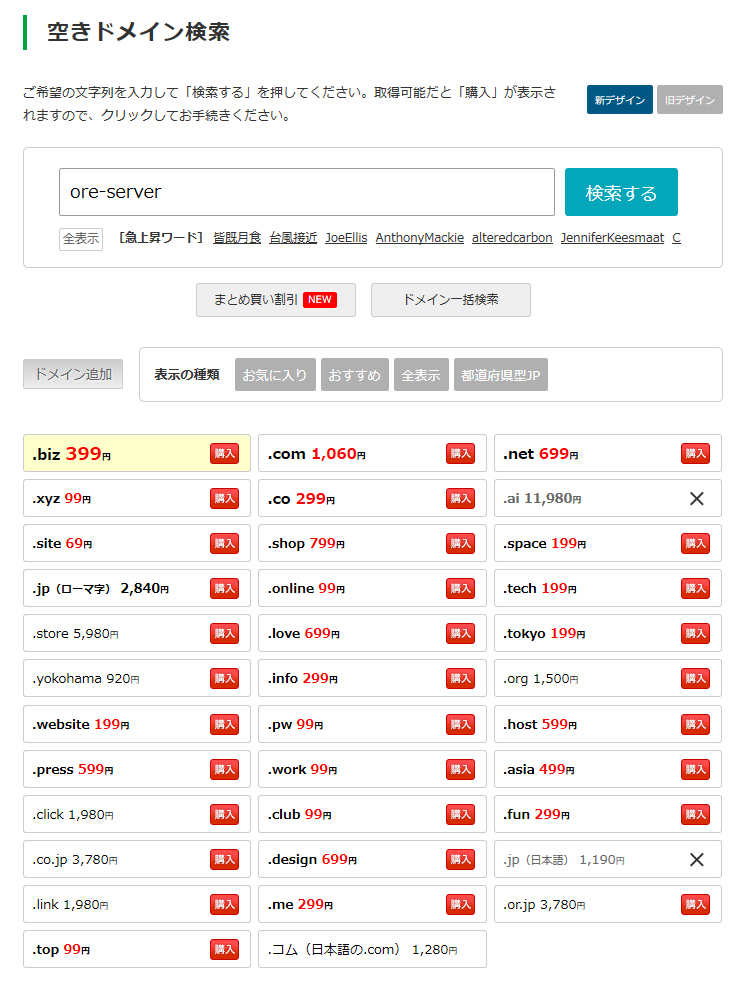
Task: Purchase the .club domain for 99円
Action: [x=460, y=814]
